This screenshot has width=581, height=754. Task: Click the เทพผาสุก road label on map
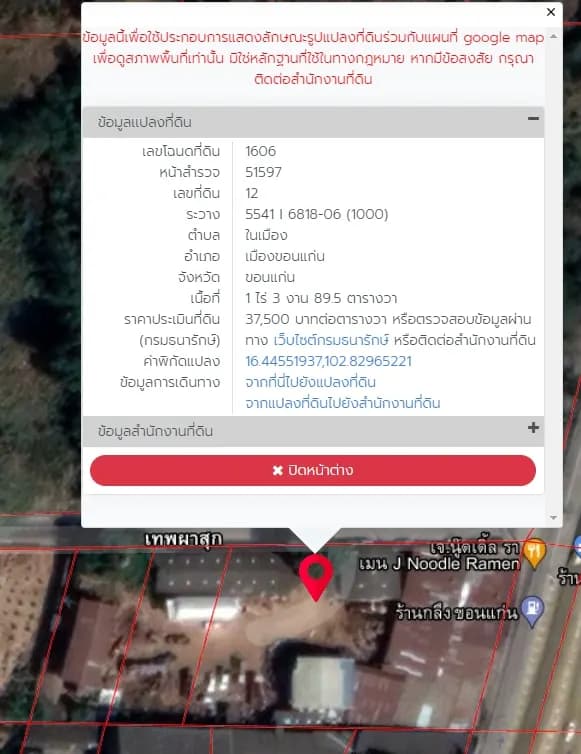[183, 539]
